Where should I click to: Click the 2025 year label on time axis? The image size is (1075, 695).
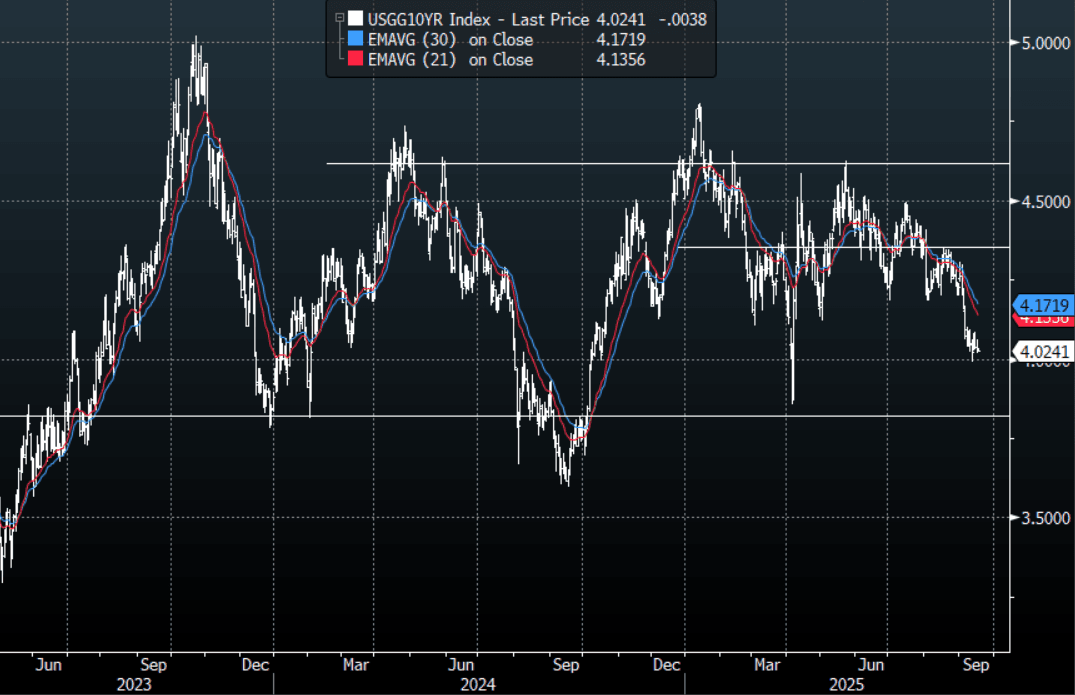click(x=845, y=685)
